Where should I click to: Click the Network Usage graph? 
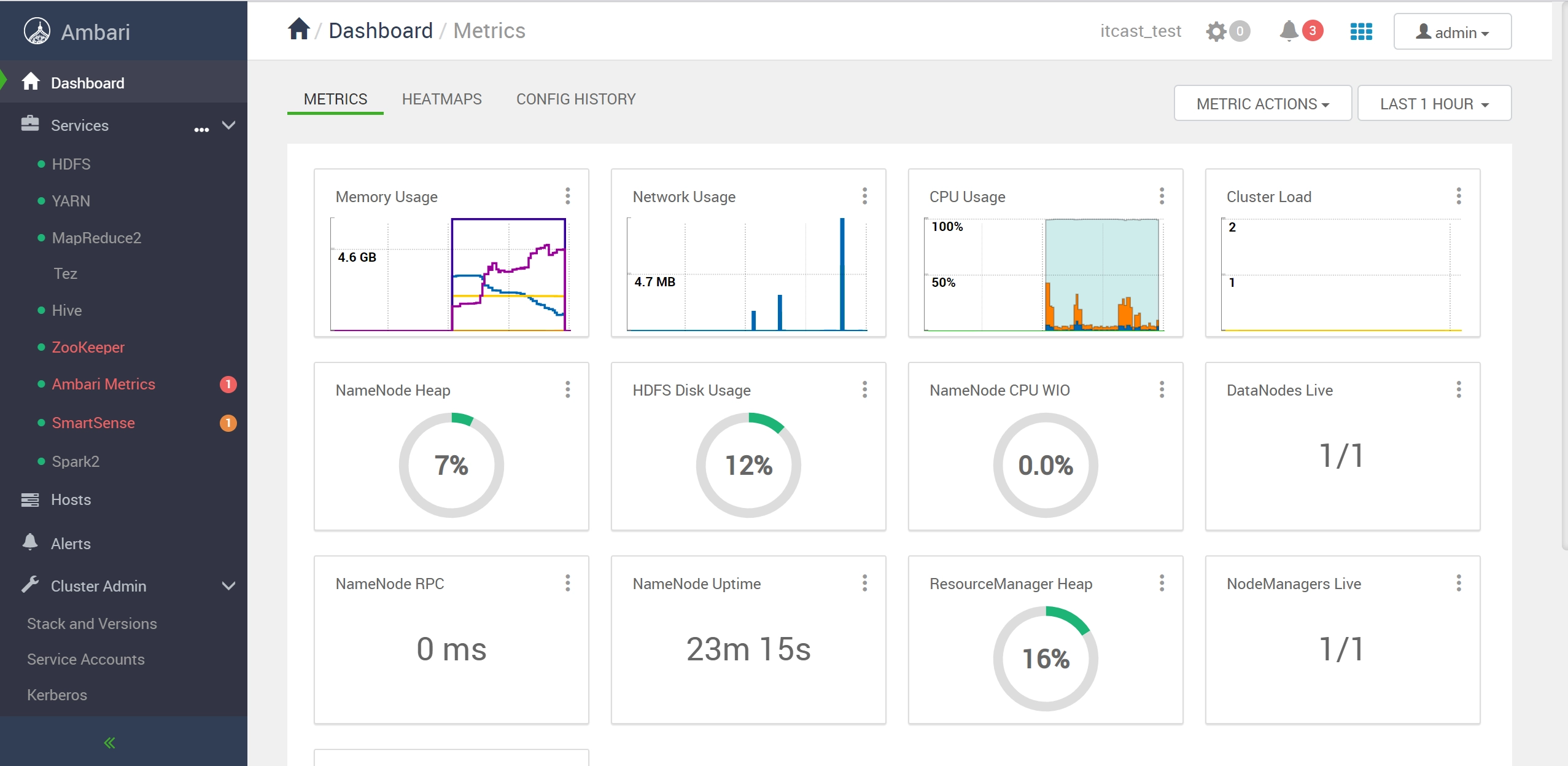(748, 274)
